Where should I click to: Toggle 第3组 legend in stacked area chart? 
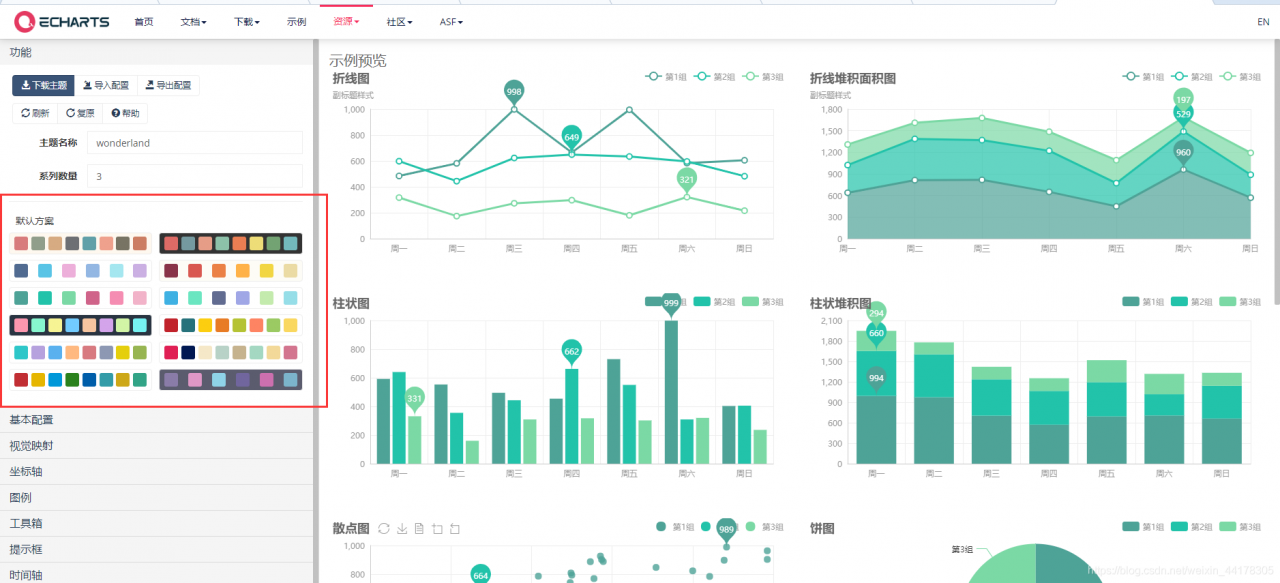coord(1240,77)
